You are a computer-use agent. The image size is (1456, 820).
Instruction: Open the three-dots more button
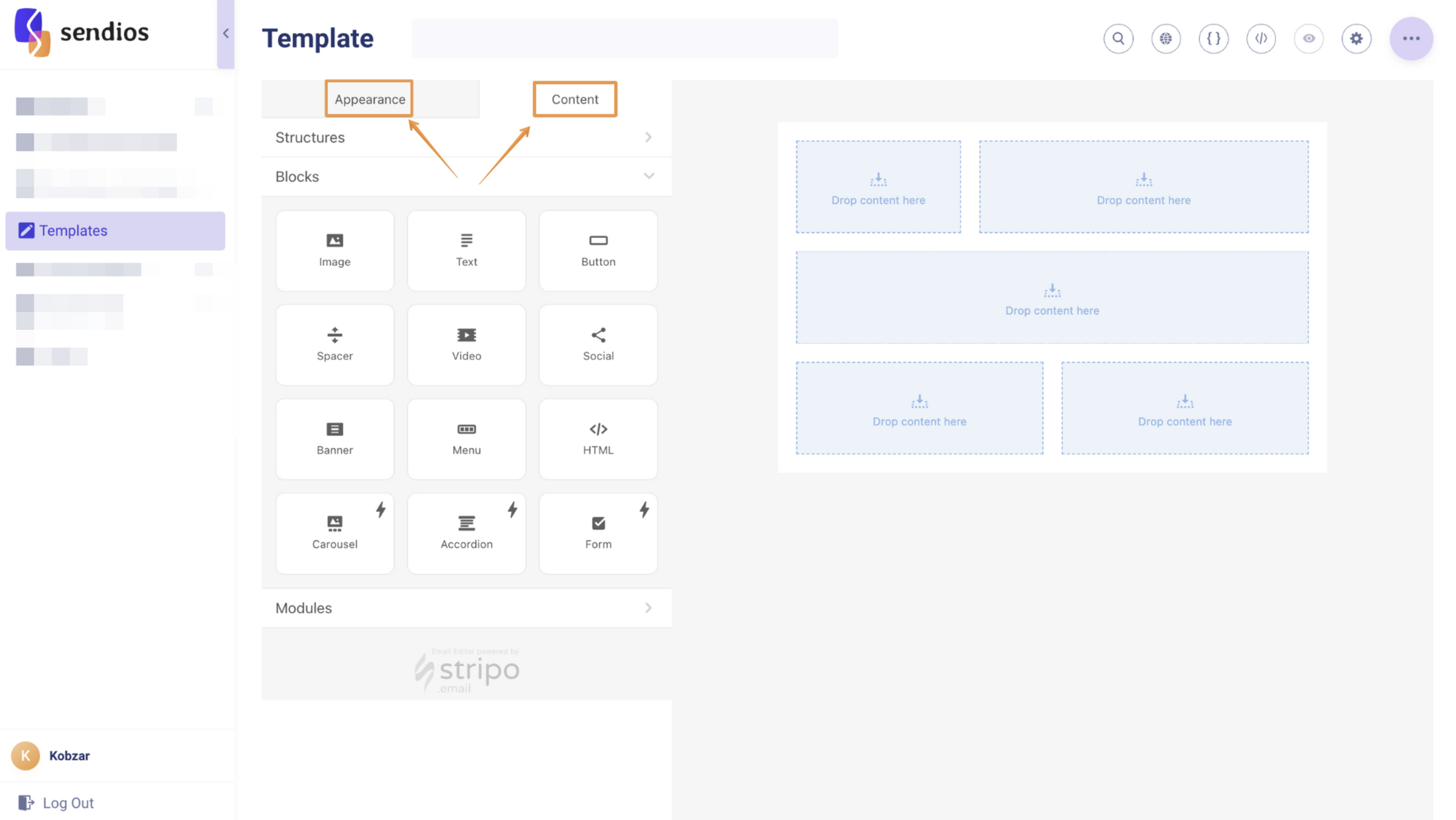[x=1411, y=38]
